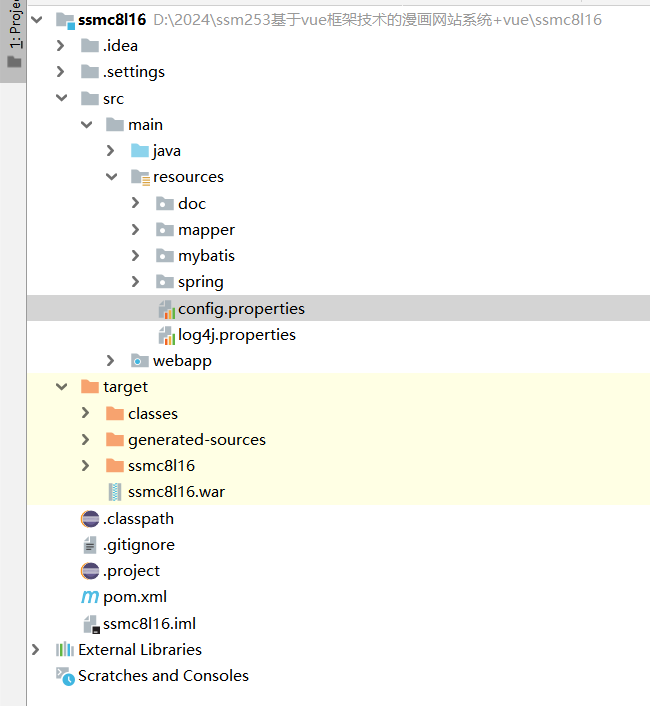Open the Project tool window tab
The width and height of the screenshot is (650, 706).
[x=14, y=40]
